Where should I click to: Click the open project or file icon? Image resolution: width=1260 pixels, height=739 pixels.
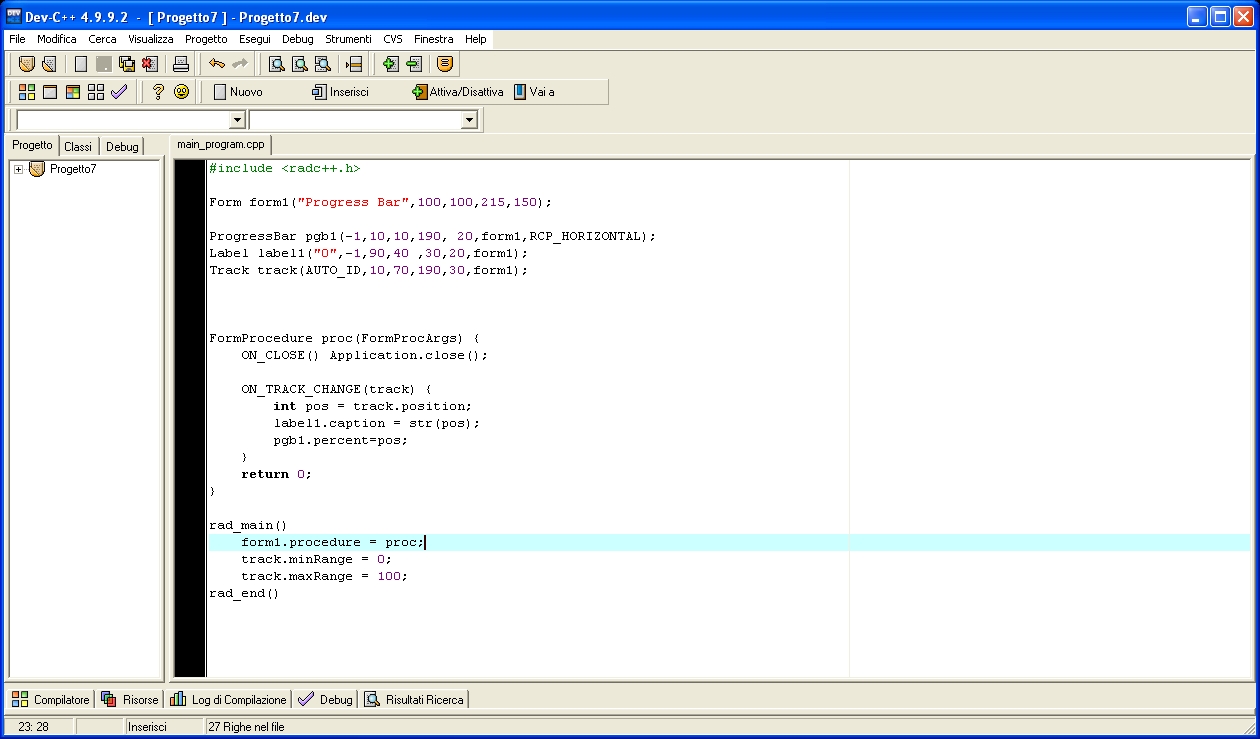coord(49,64)
